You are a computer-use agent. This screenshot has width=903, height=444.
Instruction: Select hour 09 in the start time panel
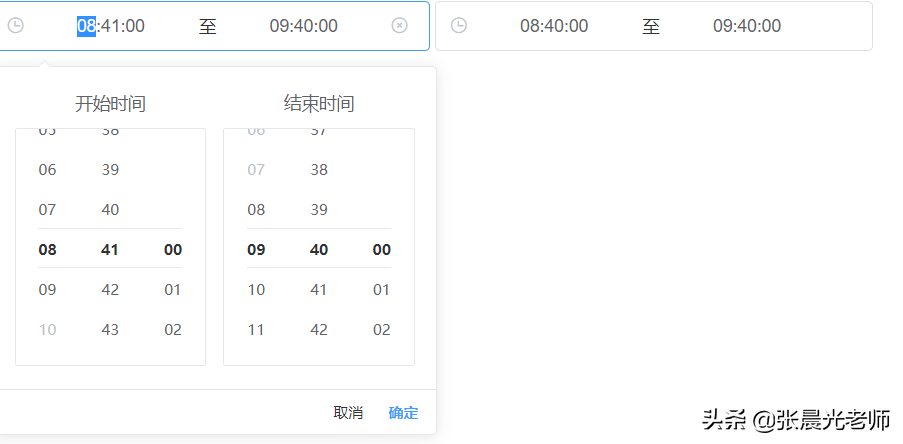click(x=48, y=290)
